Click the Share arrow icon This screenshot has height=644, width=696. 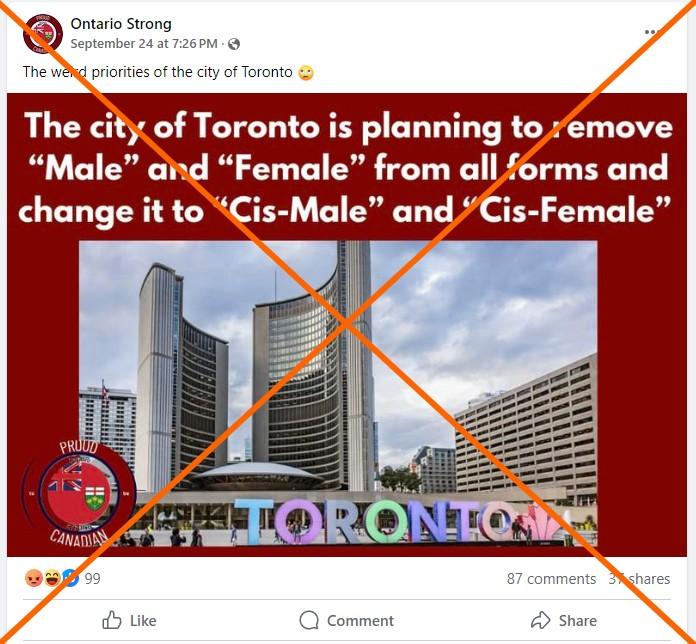(x=541, y=620)
